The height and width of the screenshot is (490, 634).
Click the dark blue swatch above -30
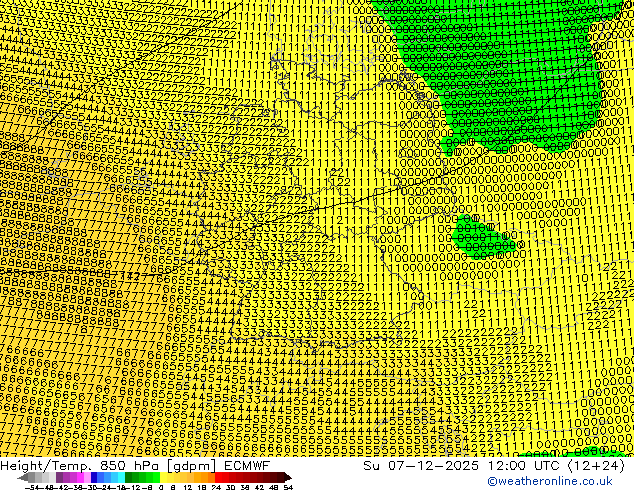(x=94, y=477)
